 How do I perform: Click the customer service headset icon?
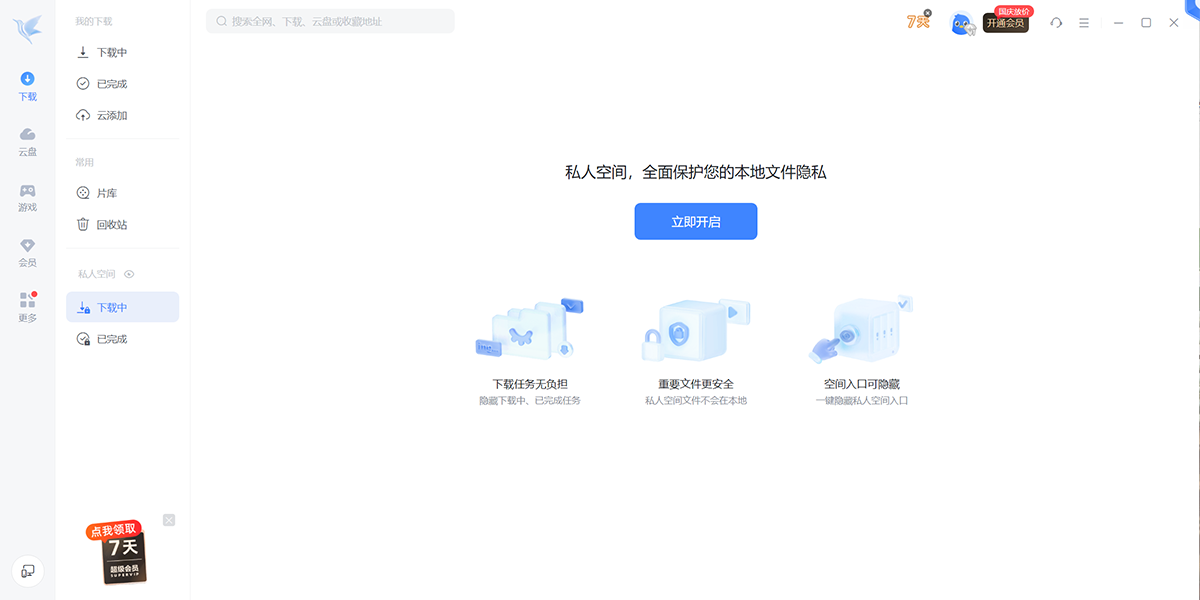coord(1055,22)
